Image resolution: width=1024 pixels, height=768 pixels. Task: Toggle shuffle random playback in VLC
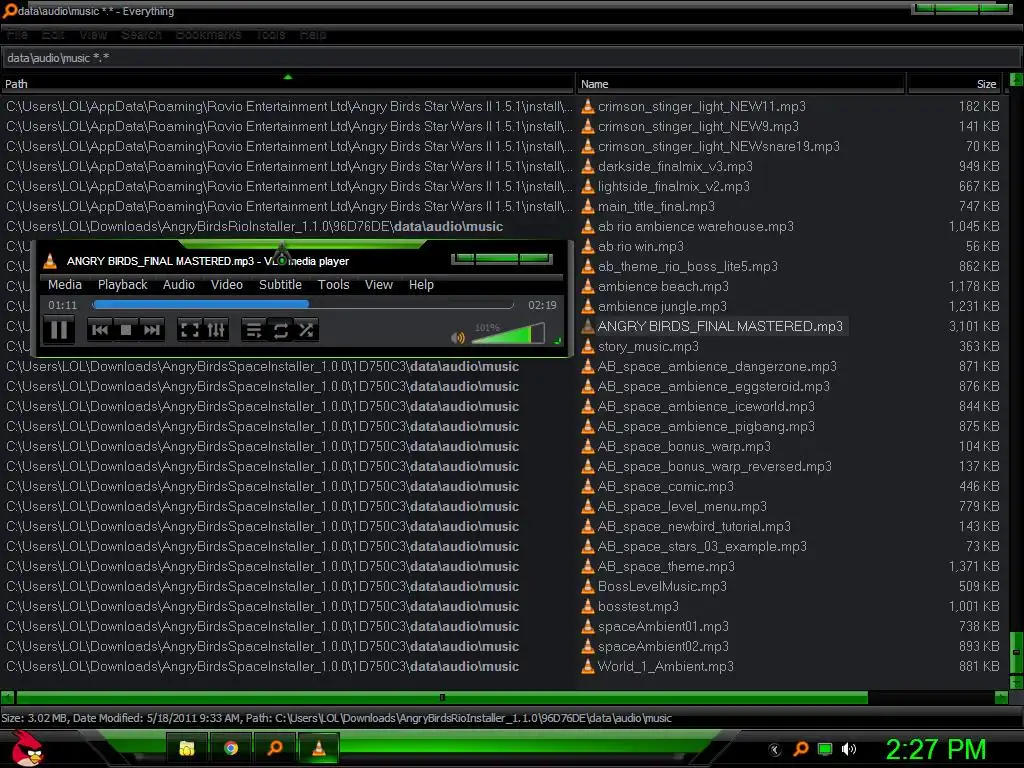[x=306, y=330]
